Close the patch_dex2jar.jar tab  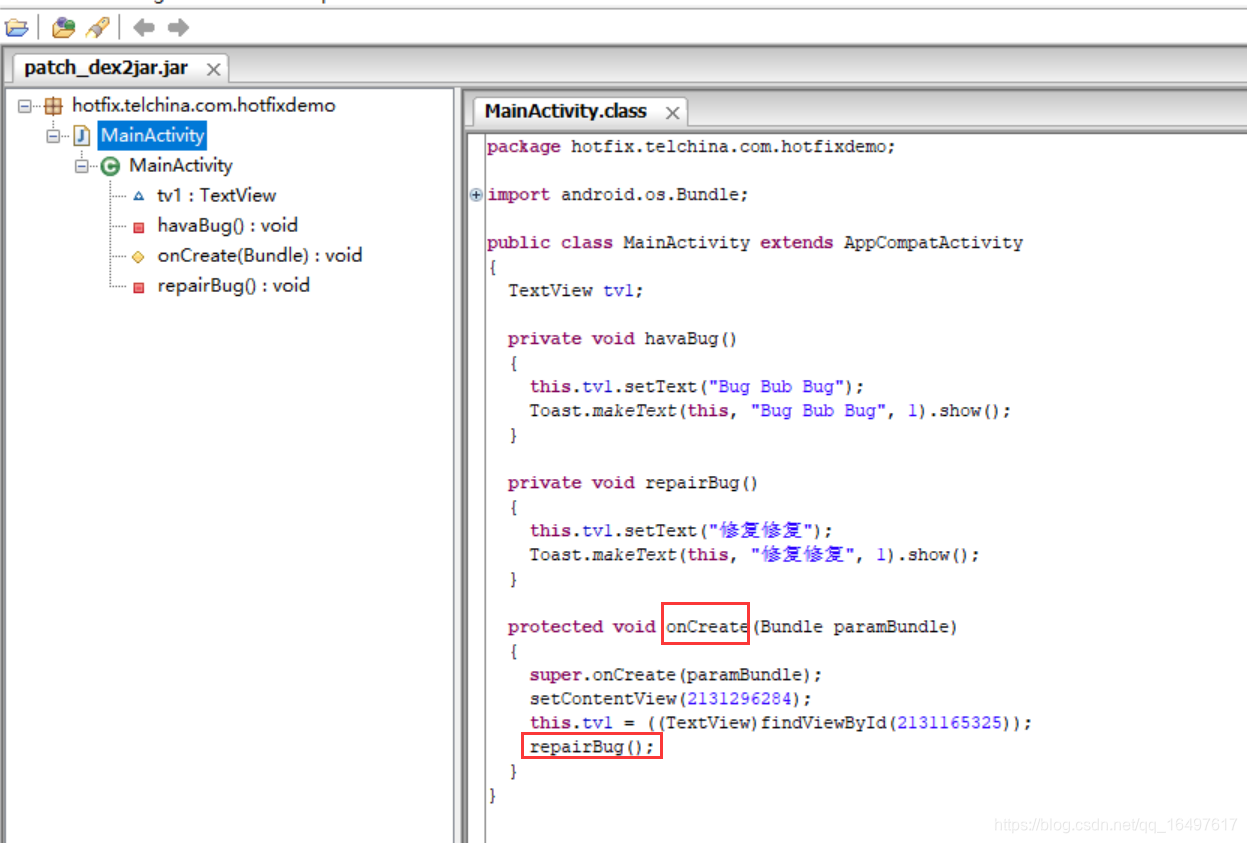(x=210, y=67)
